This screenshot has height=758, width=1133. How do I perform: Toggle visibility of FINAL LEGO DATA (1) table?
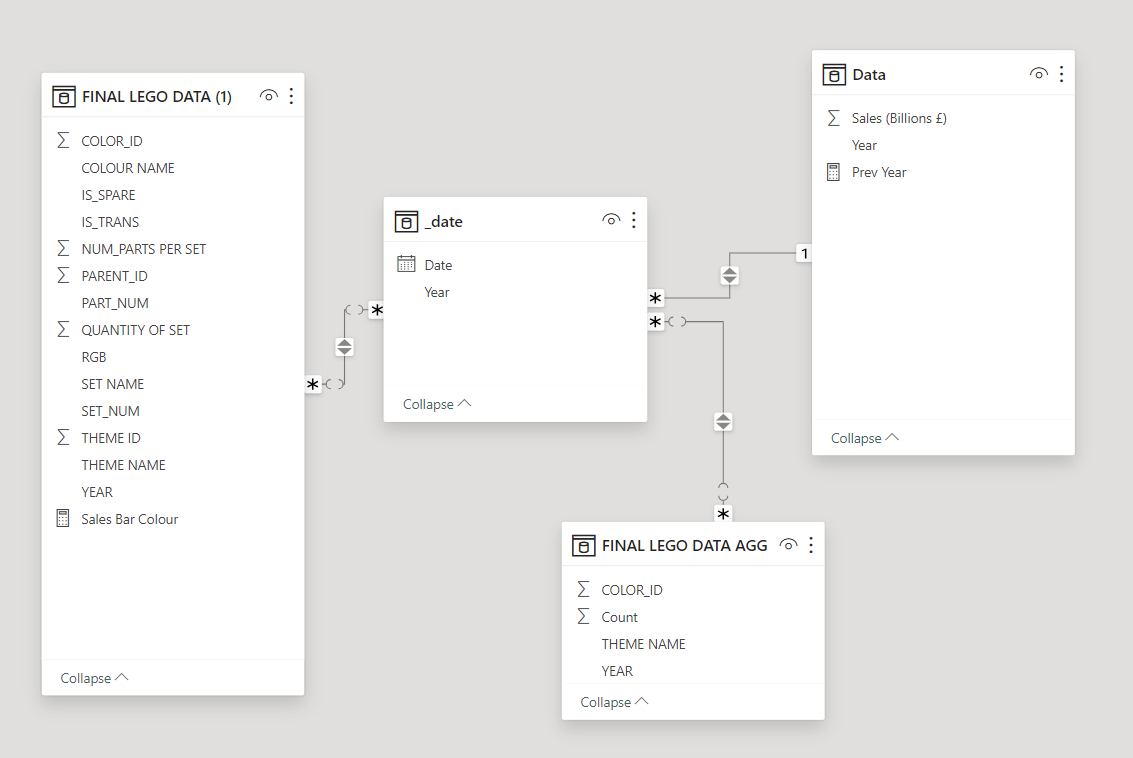[268, 95]
